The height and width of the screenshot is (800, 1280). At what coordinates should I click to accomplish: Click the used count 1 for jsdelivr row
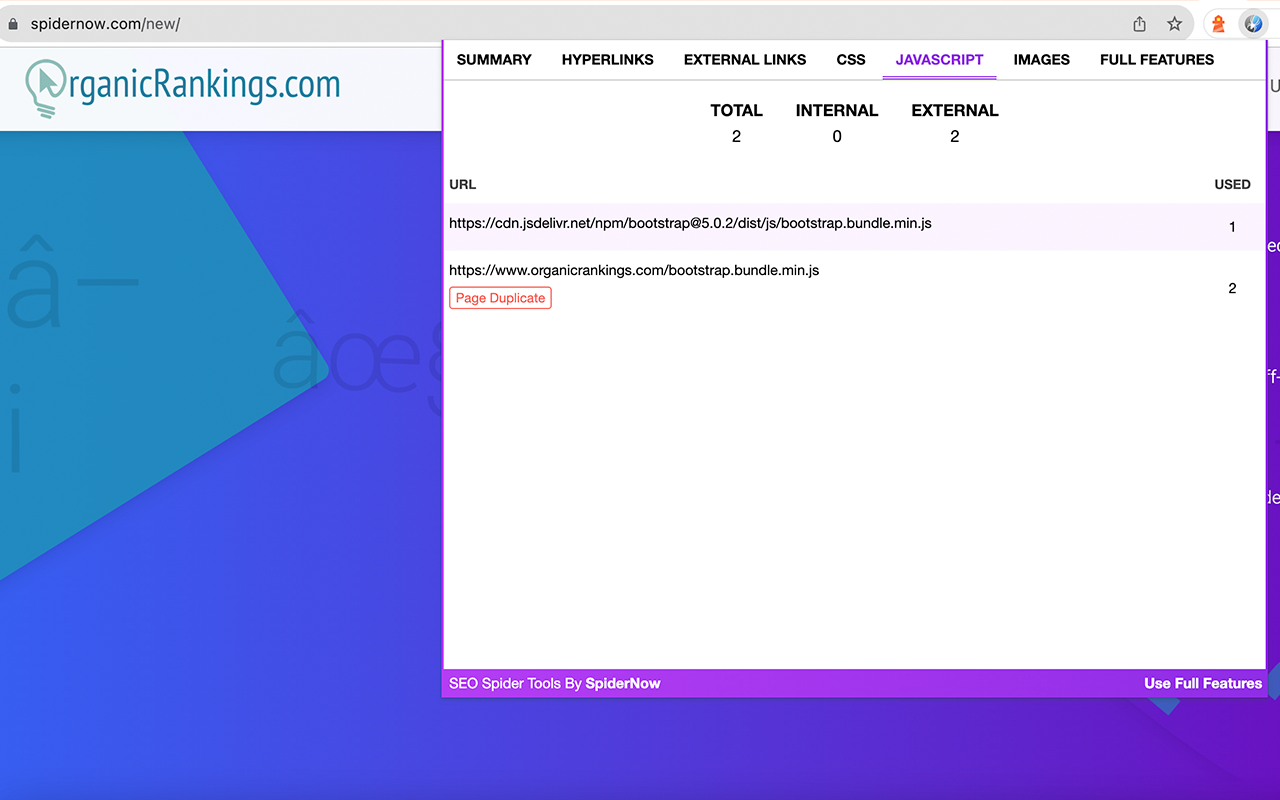point(1232,227)
